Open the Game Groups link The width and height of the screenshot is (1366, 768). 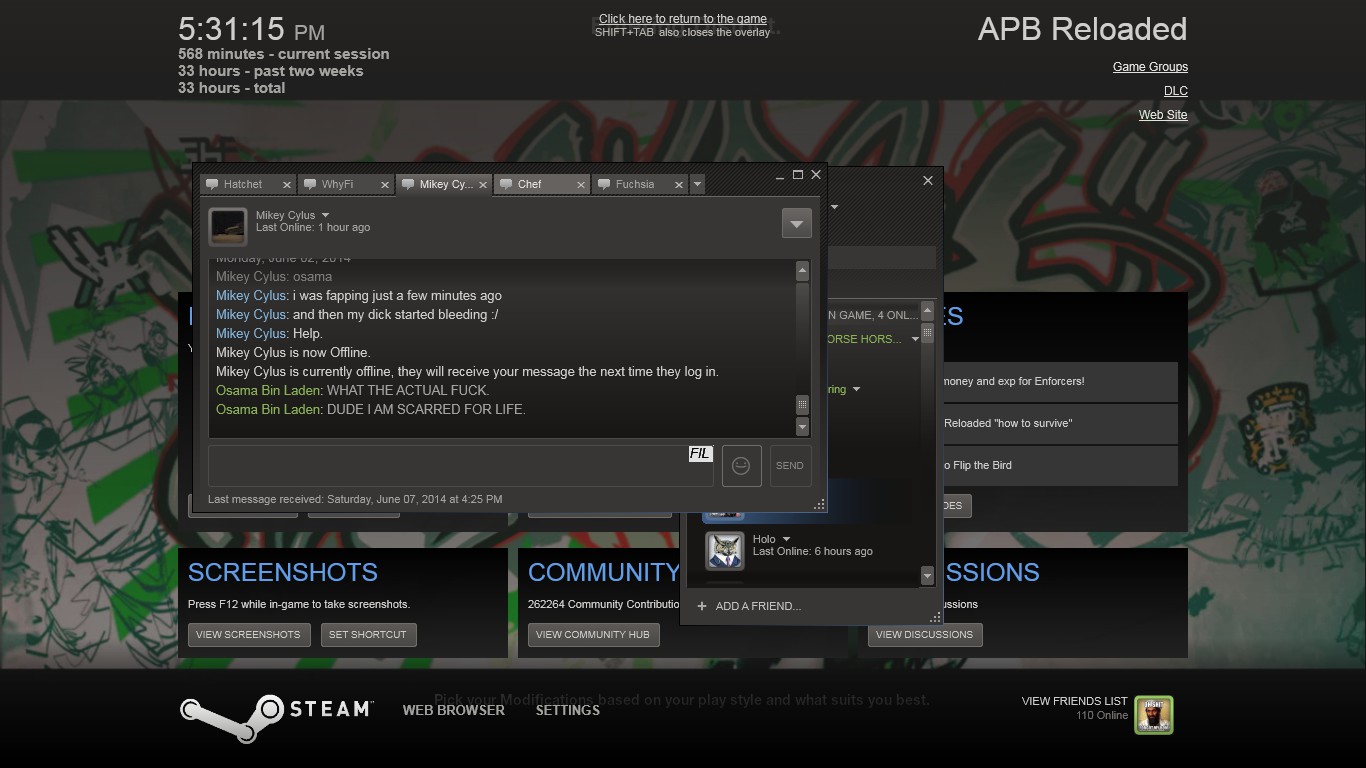[1150, 67]
